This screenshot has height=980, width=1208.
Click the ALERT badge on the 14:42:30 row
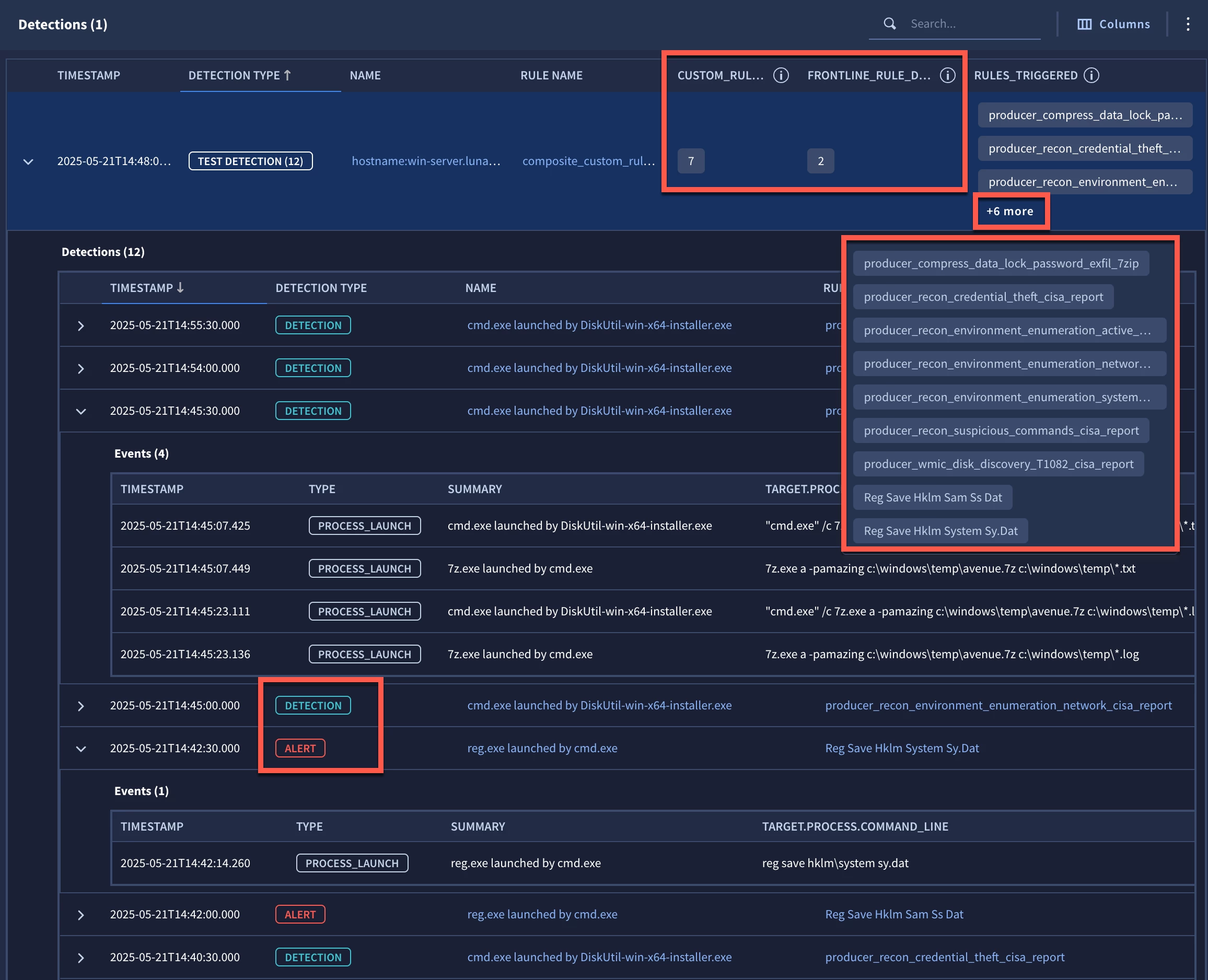(x=300, y=748)
